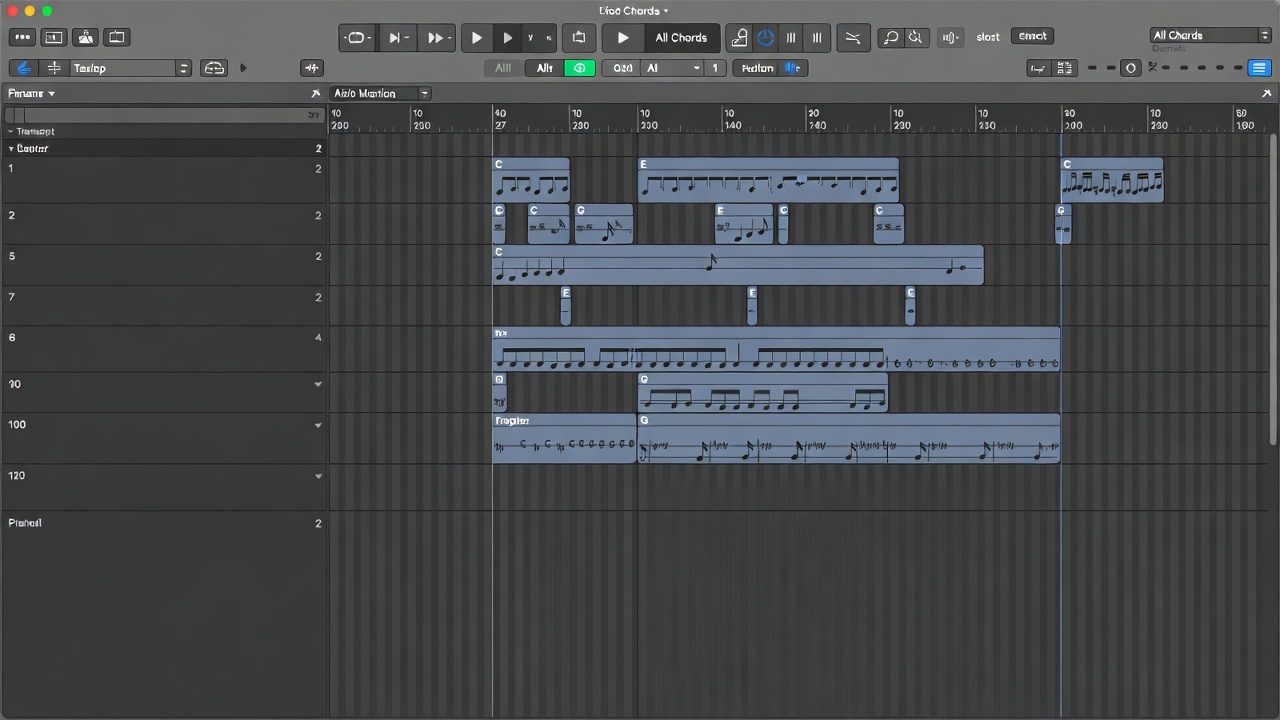Image resolution: width=1280 pixels, height=720 pixels.
Task: Click the speaker audio preview icon
Action: tap(949, 38)
